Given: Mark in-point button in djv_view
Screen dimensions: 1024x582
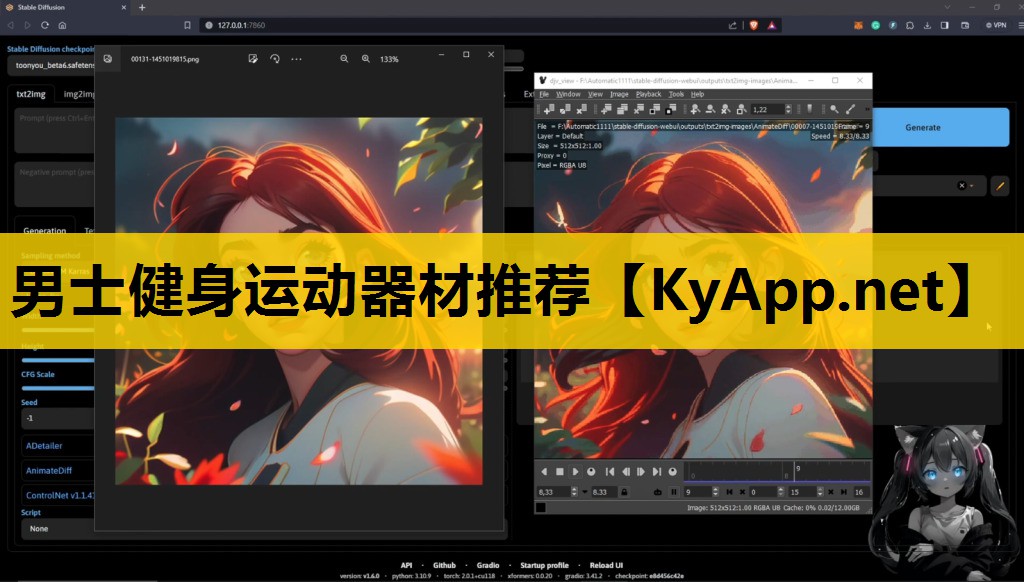Looking at the screenshot, I should [729, 492].
